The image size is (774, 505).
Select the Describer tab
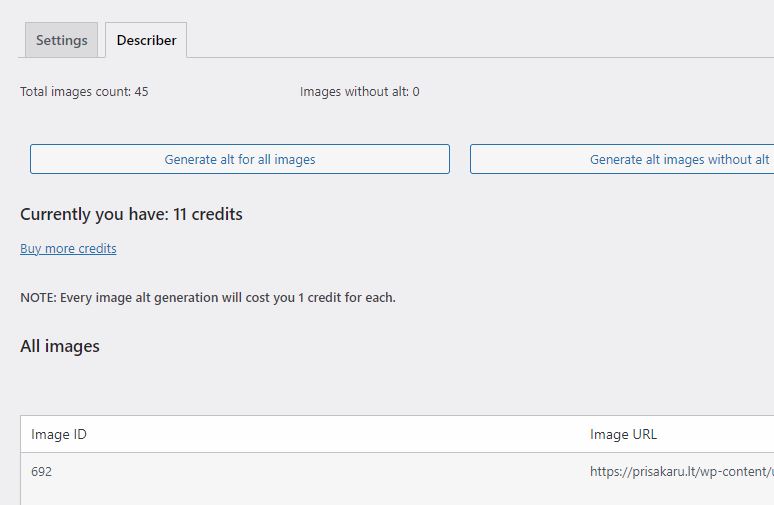tap(146, 40)
